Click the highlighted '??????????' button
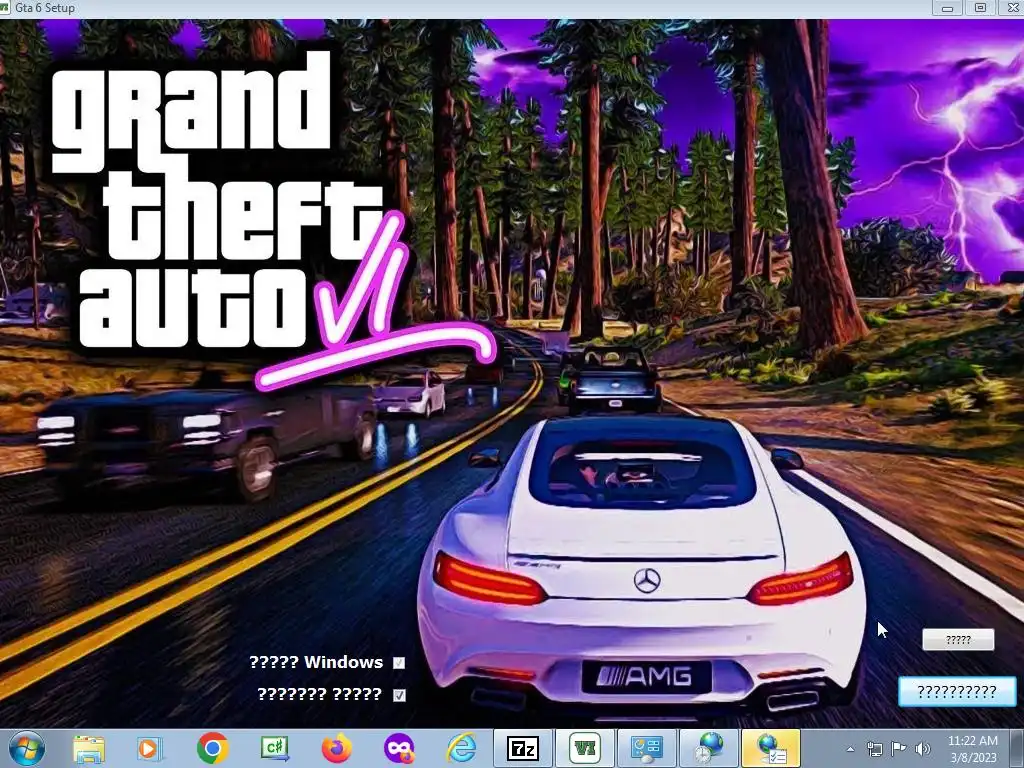Image resolution: width=1024 pixels, height=768 pixels. click(957, 692)
